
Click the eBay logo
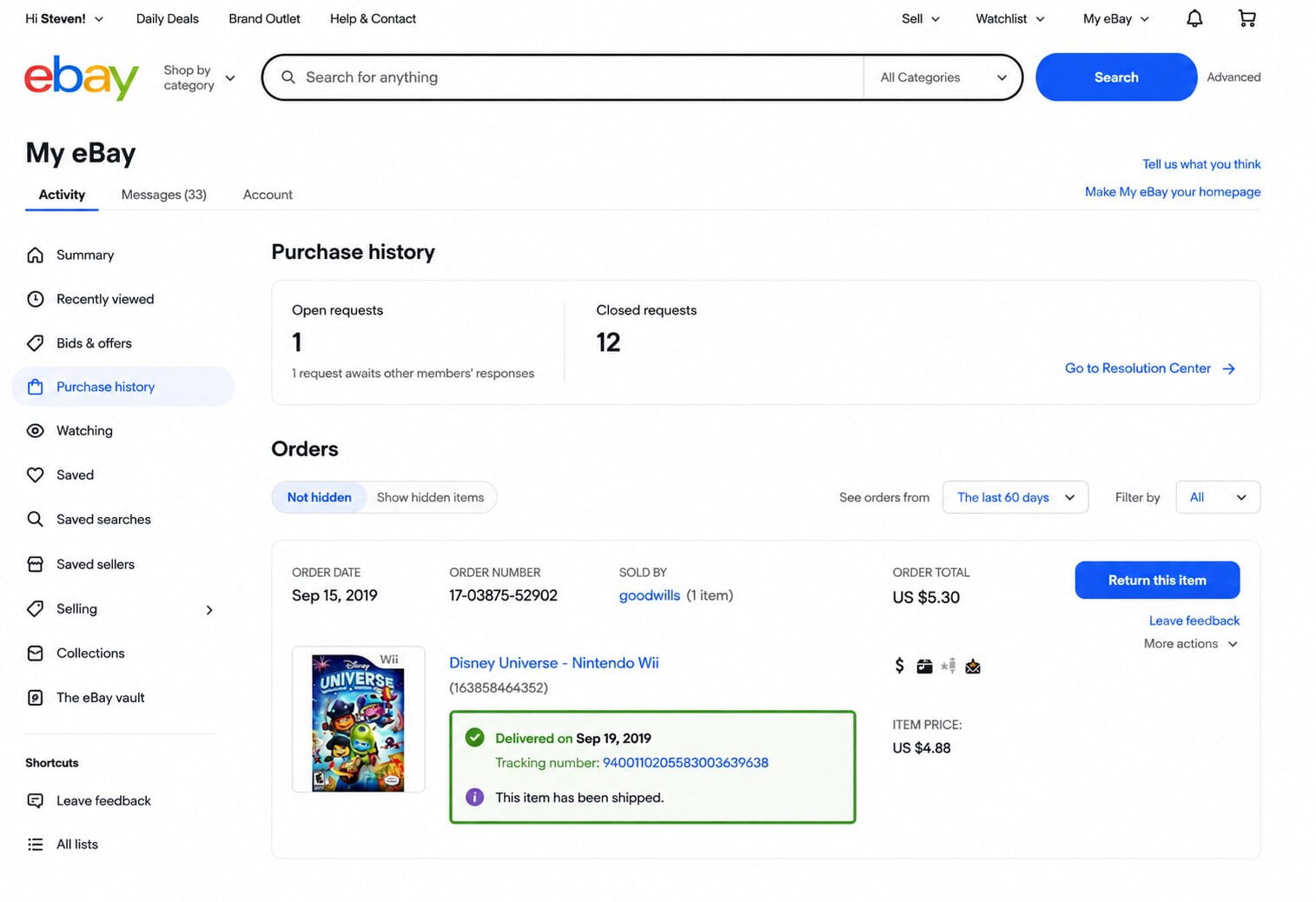[x=81, y=77]
